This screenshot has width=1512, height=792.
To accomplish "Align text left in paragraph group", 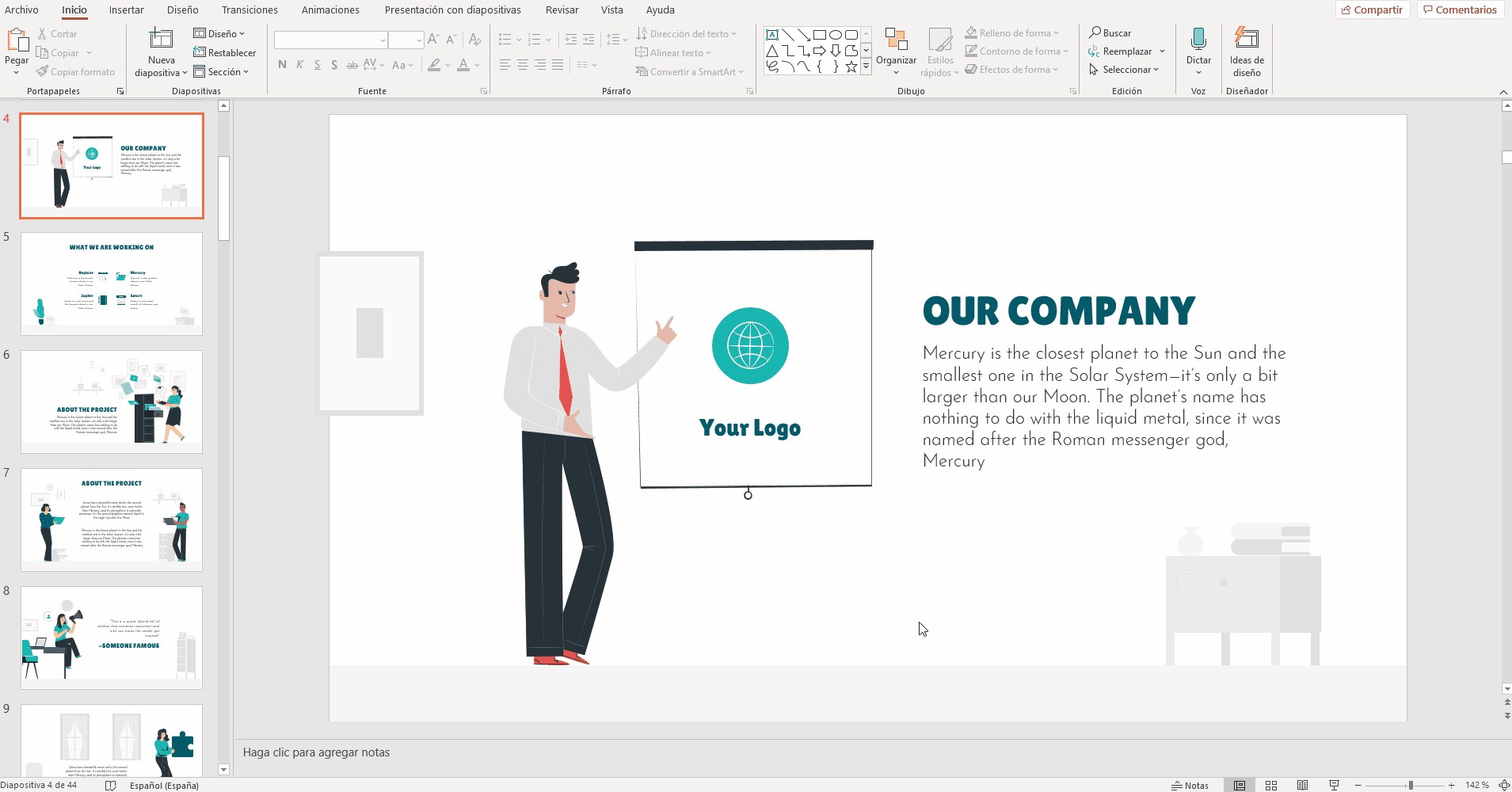I will click(x=505, y=65).
